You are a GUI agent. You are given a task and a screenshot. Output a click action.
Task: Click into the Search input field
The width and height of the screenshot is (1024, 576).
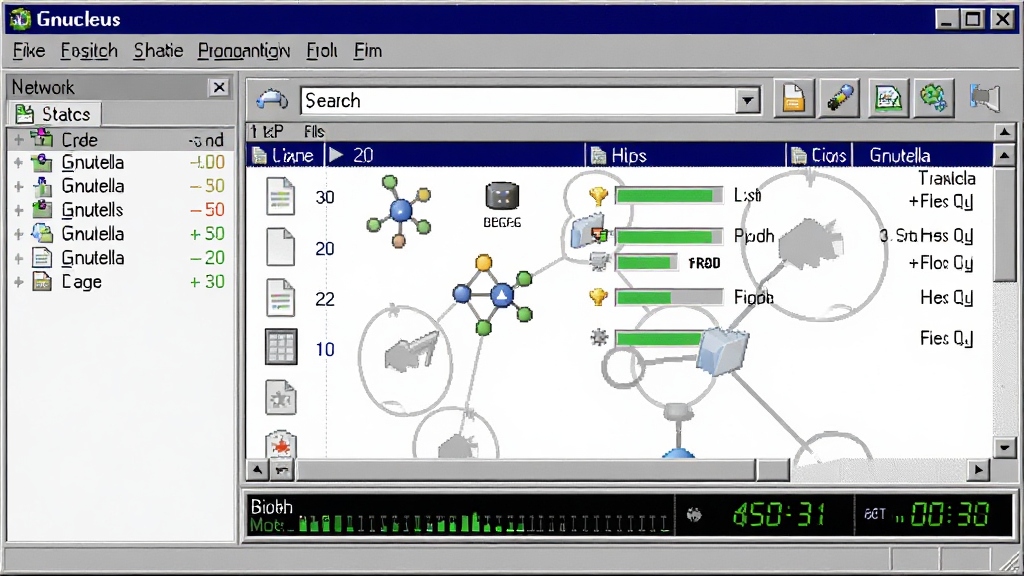(520, 101)
